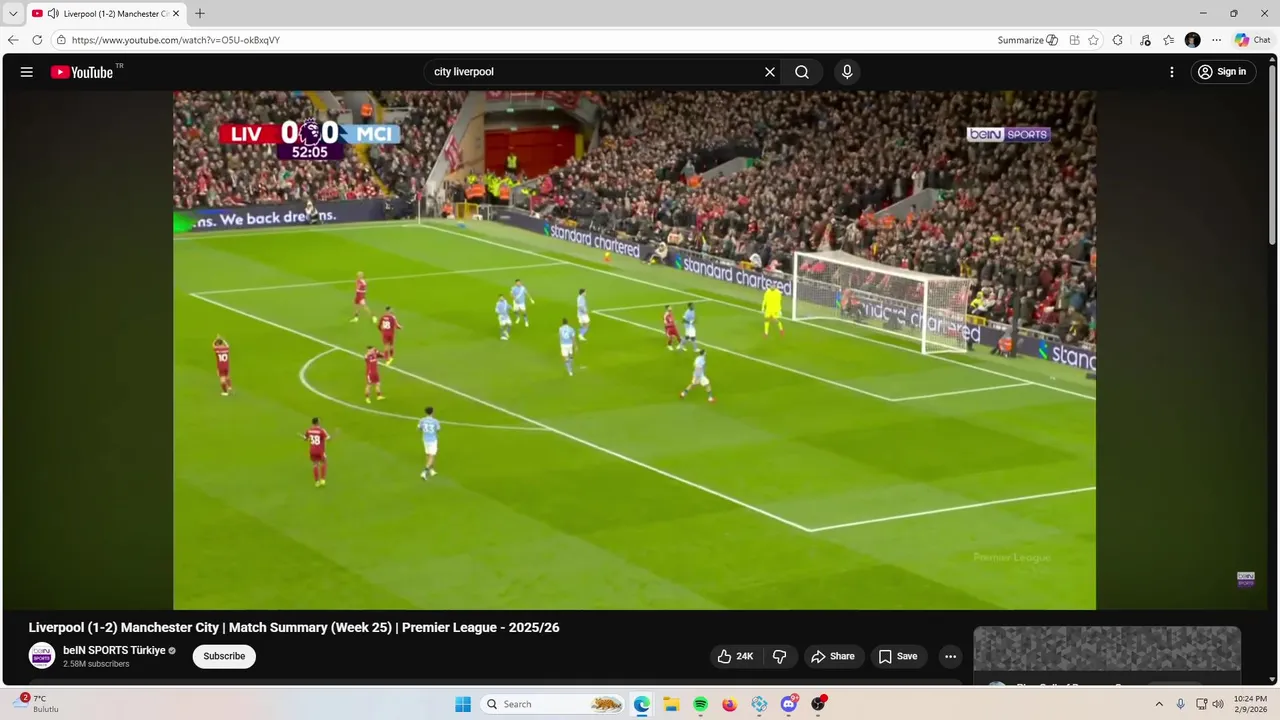Image resolution: width=1280 pixels, height=720 pixels.
Task: Open the beIN SPORTS Türkiye channel name link
Action: pyautogui.click(x=114, y=650)
